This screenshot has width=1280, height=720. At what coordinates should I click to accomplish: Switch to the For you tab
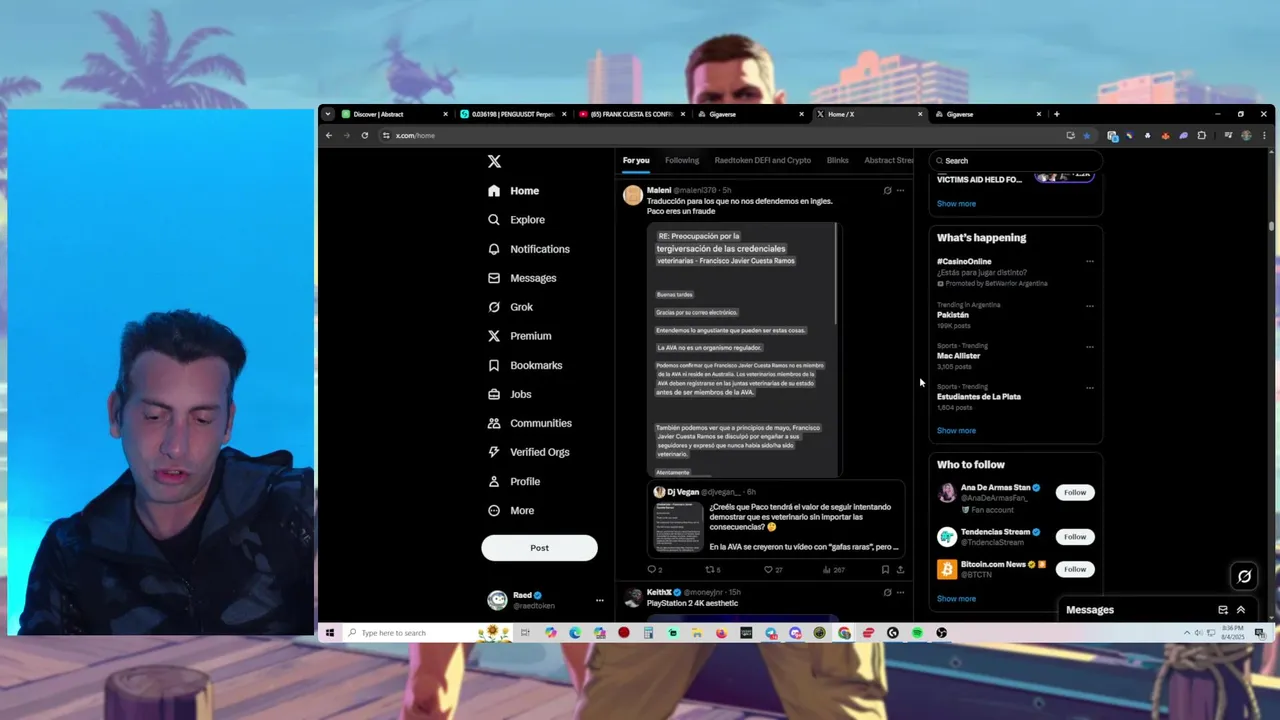click(x=636, y=161)
